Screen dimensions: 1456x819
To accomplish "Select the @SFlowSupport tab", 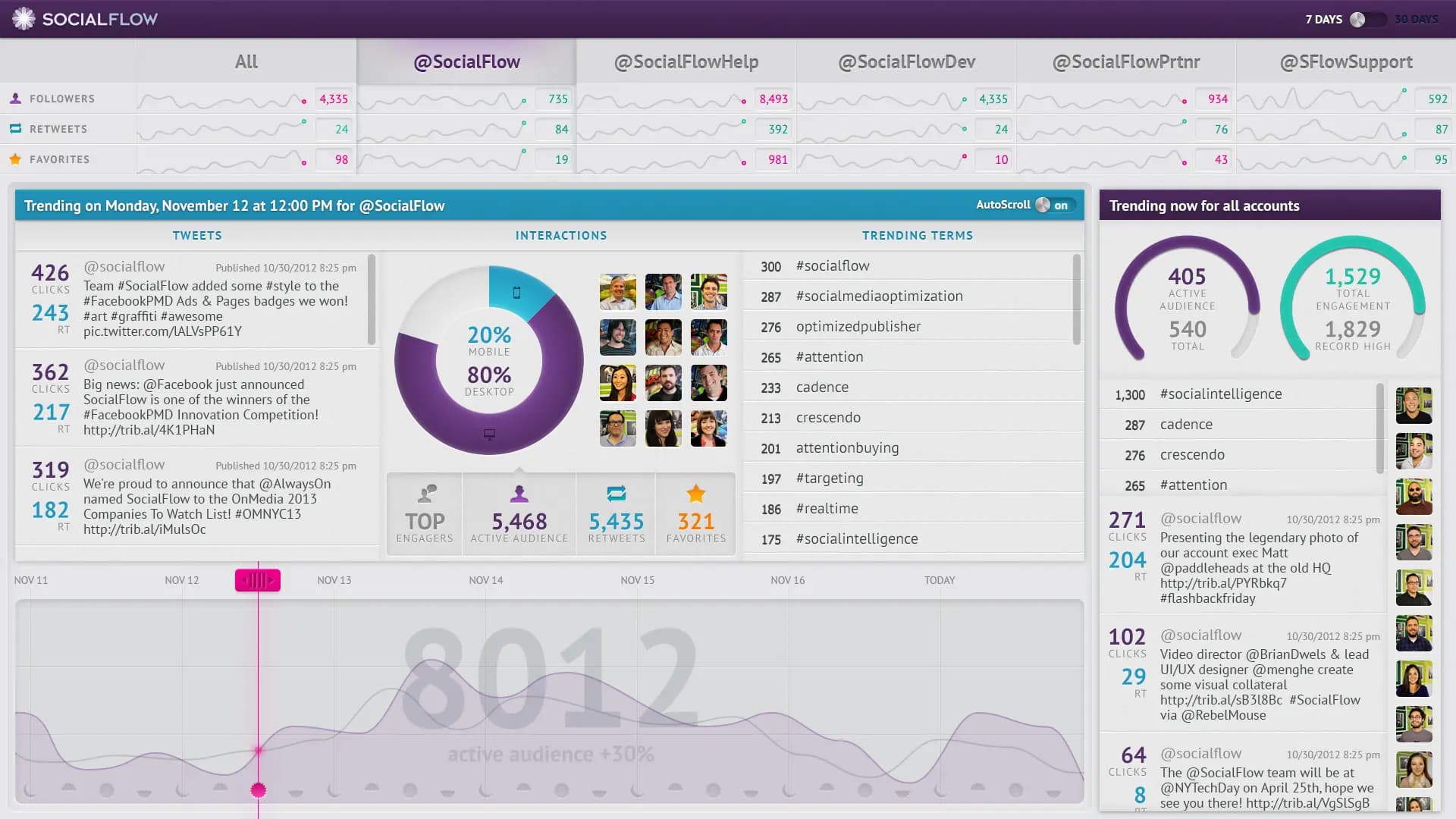I will click(x=1345, y=61).
